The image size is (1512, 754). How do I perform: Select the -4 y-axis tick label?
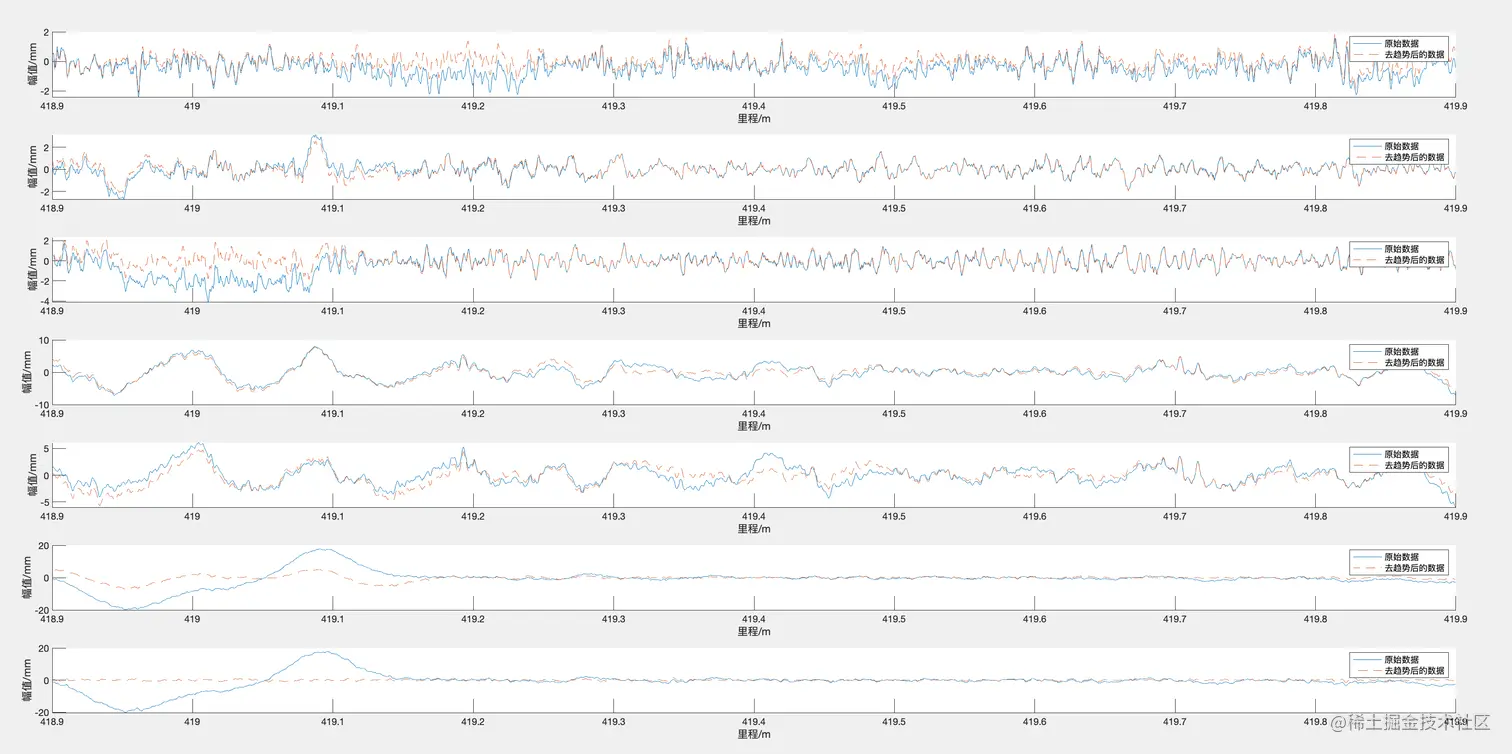tap(44, 300)
